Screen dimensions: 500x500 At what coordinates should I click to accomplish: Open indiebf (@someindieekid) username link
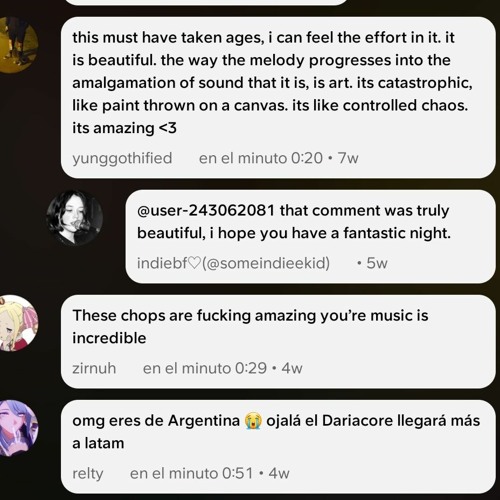click(x=233, y=263)
